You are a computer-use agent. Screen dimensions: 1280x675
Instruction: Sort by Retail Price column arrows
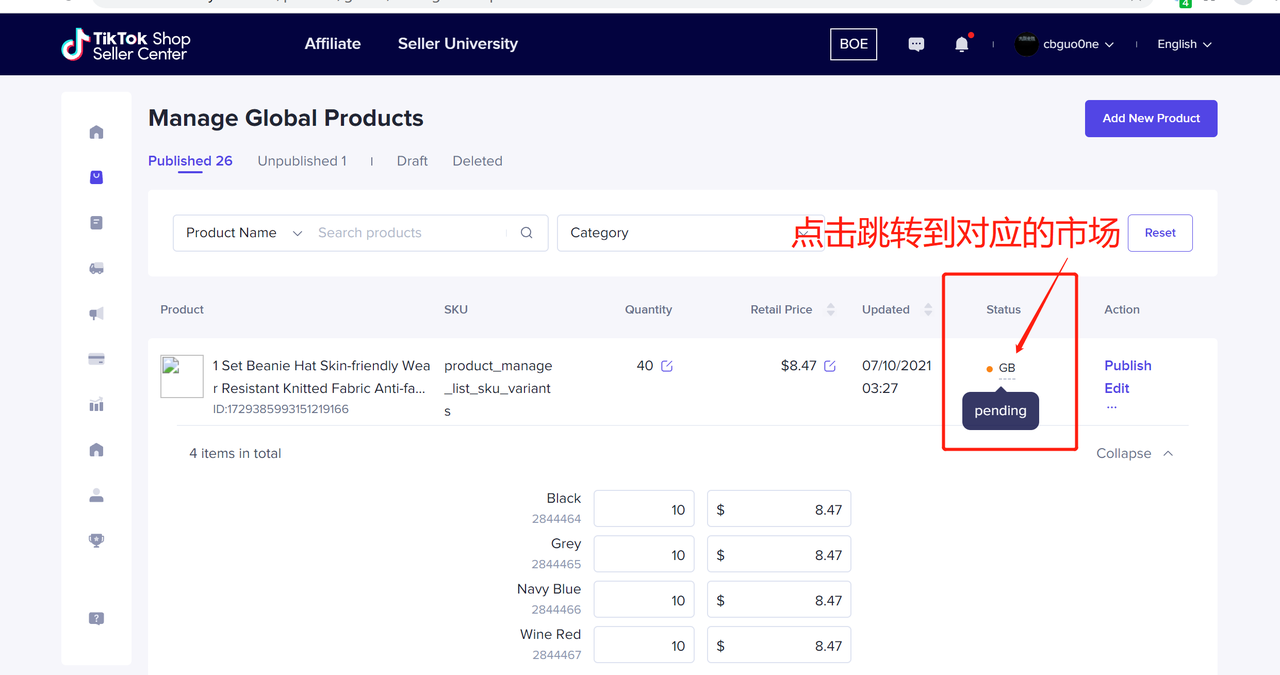(830, 310)
